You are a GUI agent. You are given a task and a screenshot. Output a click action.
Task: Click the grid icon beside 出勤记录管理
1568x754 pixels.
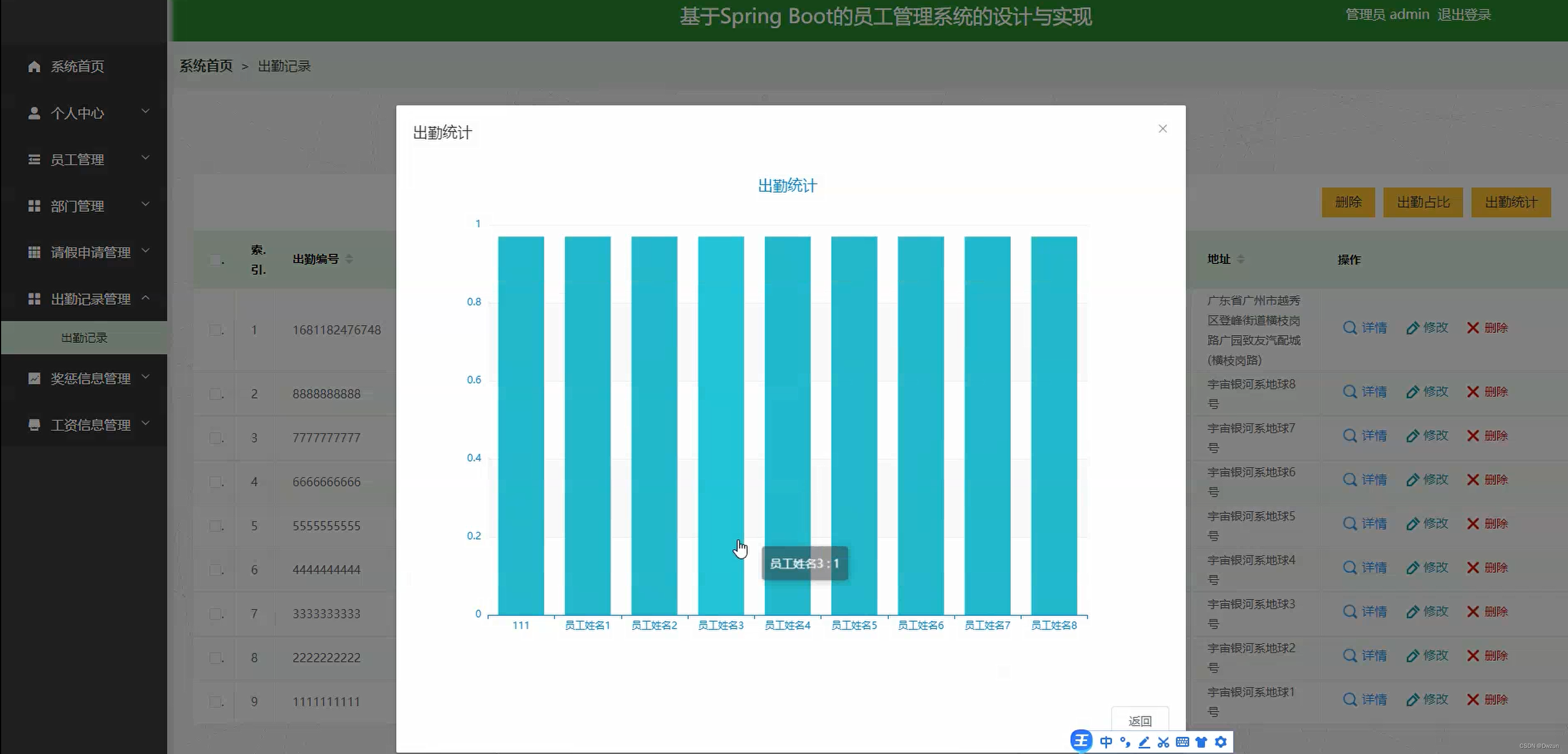point(34,299)
